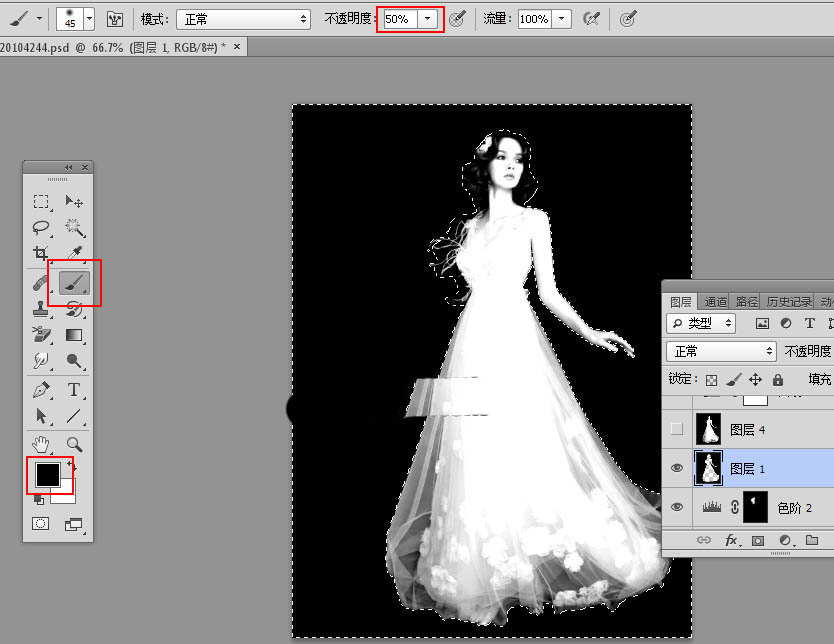Open the brush mode 正常 dropdown
The height and width of the screenshot is (644, 834).
pyautogui.click(x=243, y=19)
